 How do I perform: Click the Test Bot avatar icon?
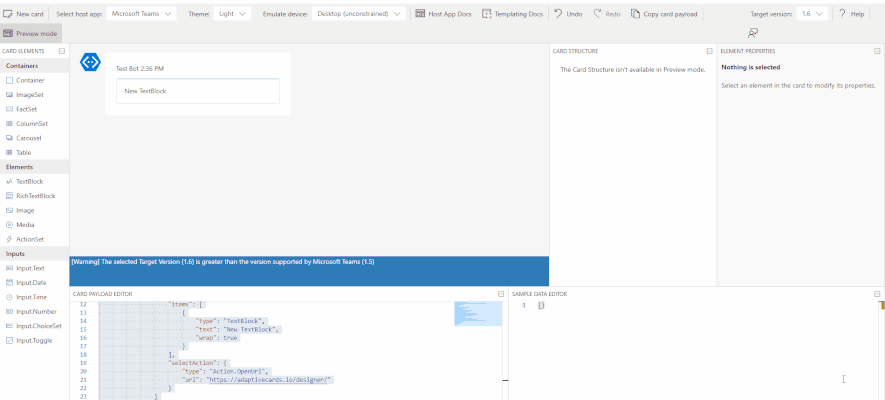click(x=90, y=62)
